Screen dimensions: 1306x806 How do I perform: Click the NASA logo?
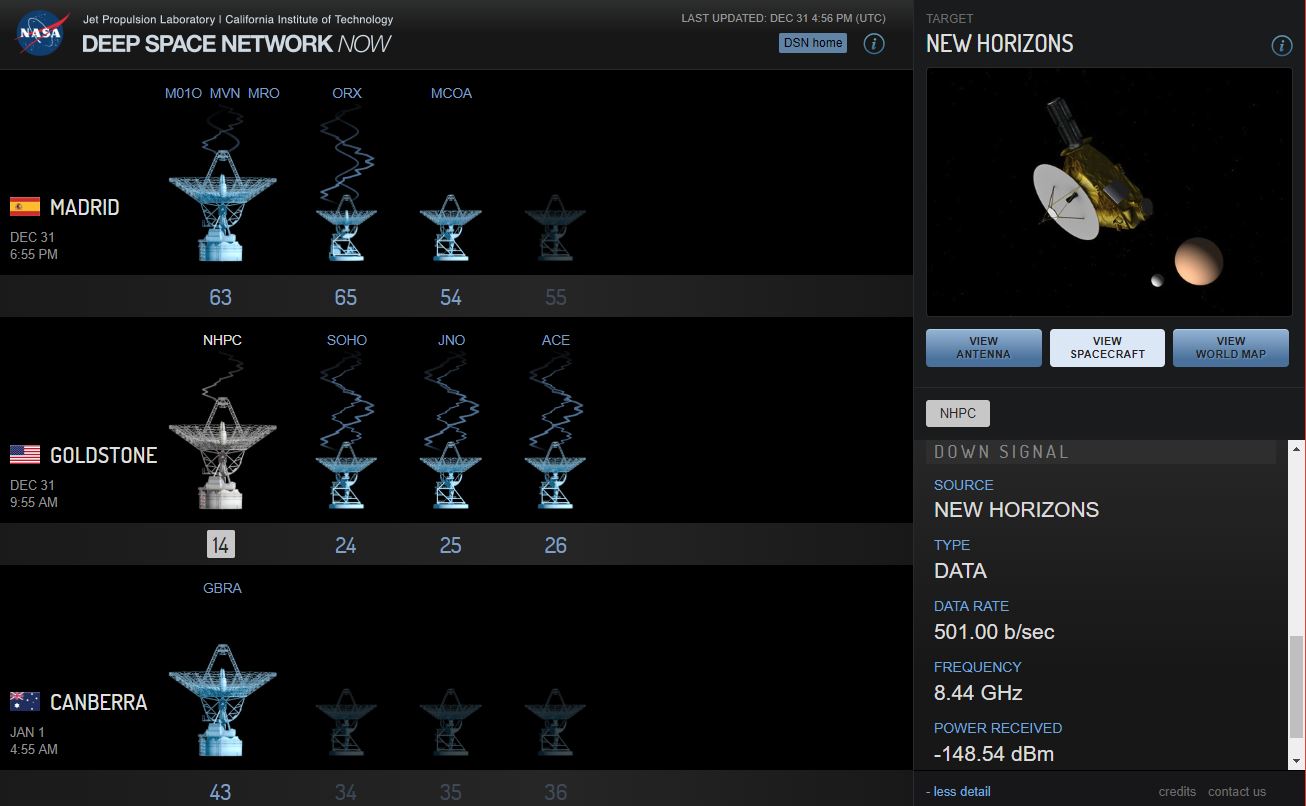[40, 33]
